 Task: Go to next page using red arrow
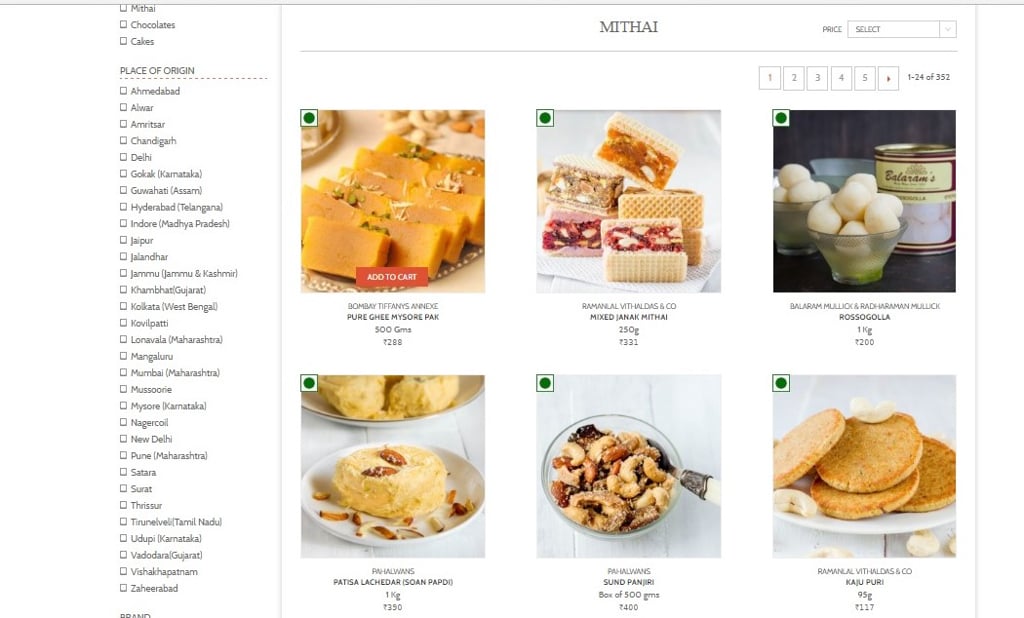point(888,78)
